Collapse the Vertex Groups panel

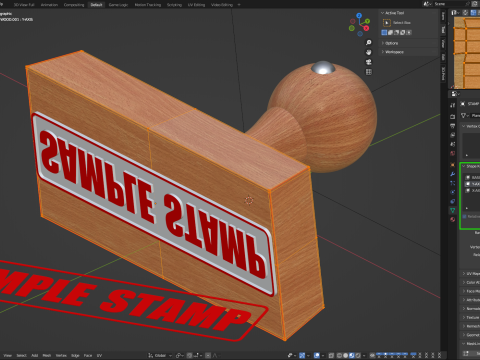pos(463,126)
